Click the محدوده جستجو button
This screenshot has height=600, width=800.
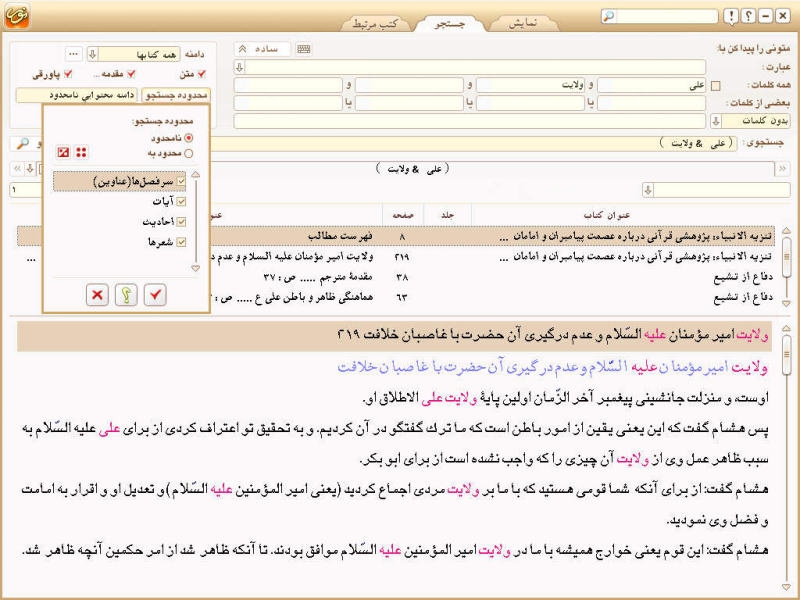pyautogui.click(x=176, y=95)
